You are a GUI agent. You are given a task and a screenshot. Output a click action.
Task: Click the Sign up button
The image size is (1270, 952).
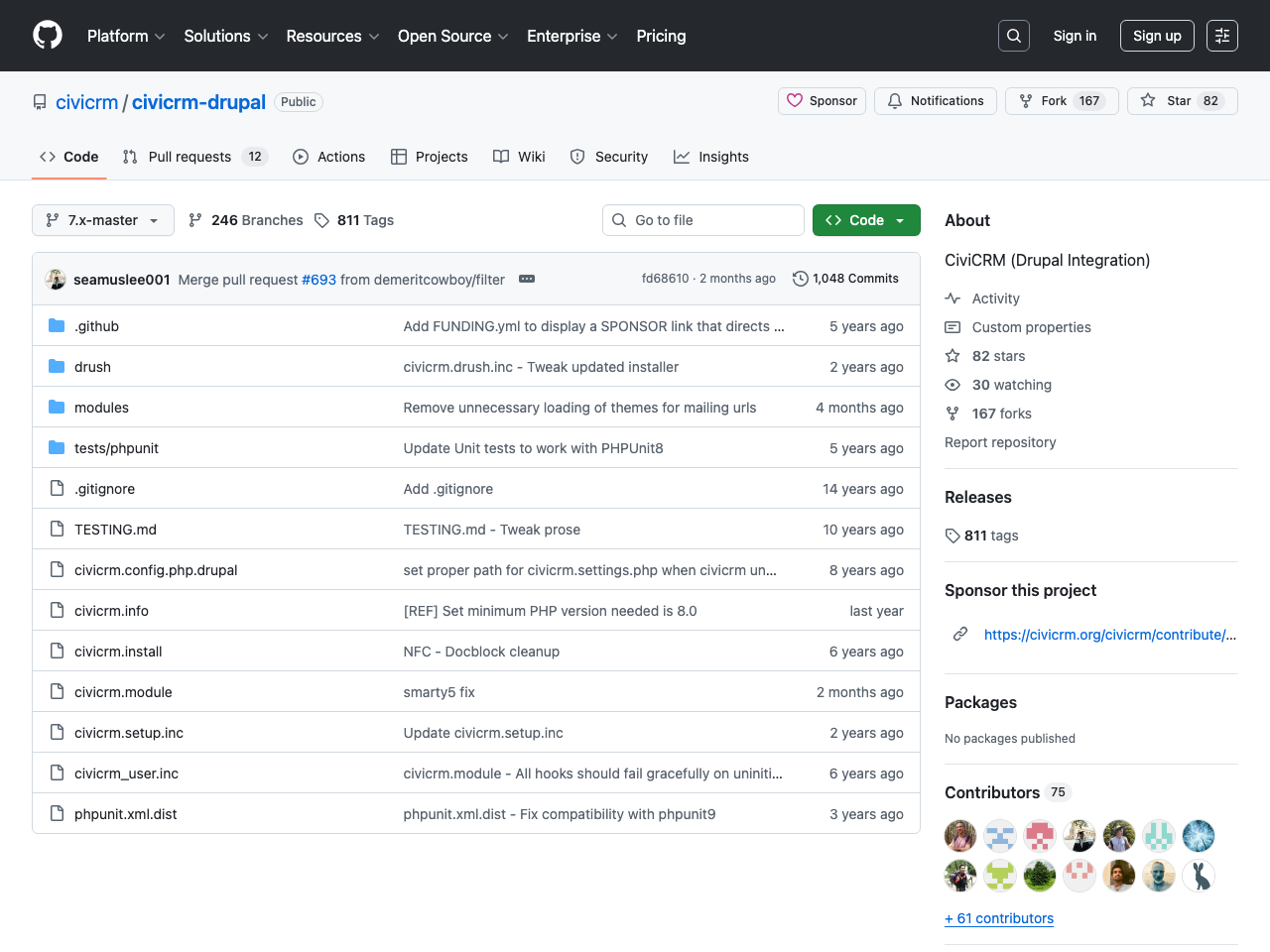pyautogui.click(x=1157, y=35)
